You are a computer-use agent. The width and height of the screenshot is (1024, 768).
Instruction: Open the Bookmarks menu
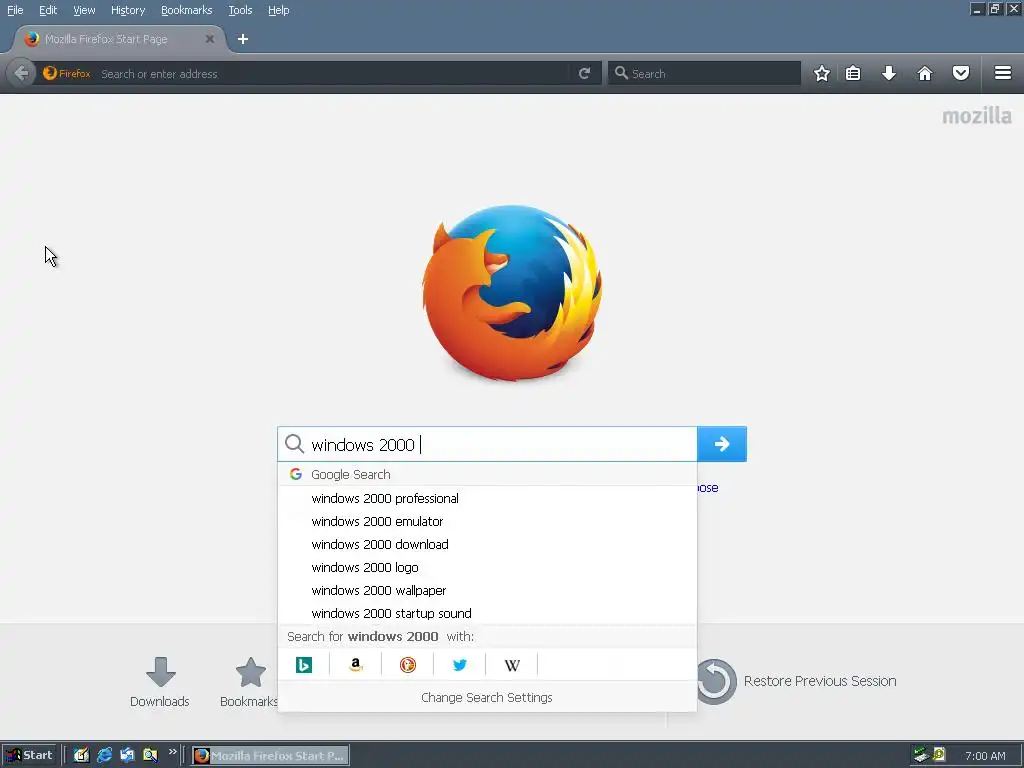(x=186, y=10)
